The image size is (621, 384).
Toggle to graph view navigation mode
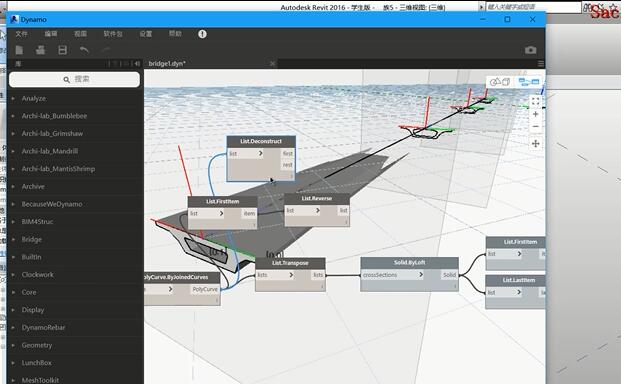pos(529,82)
